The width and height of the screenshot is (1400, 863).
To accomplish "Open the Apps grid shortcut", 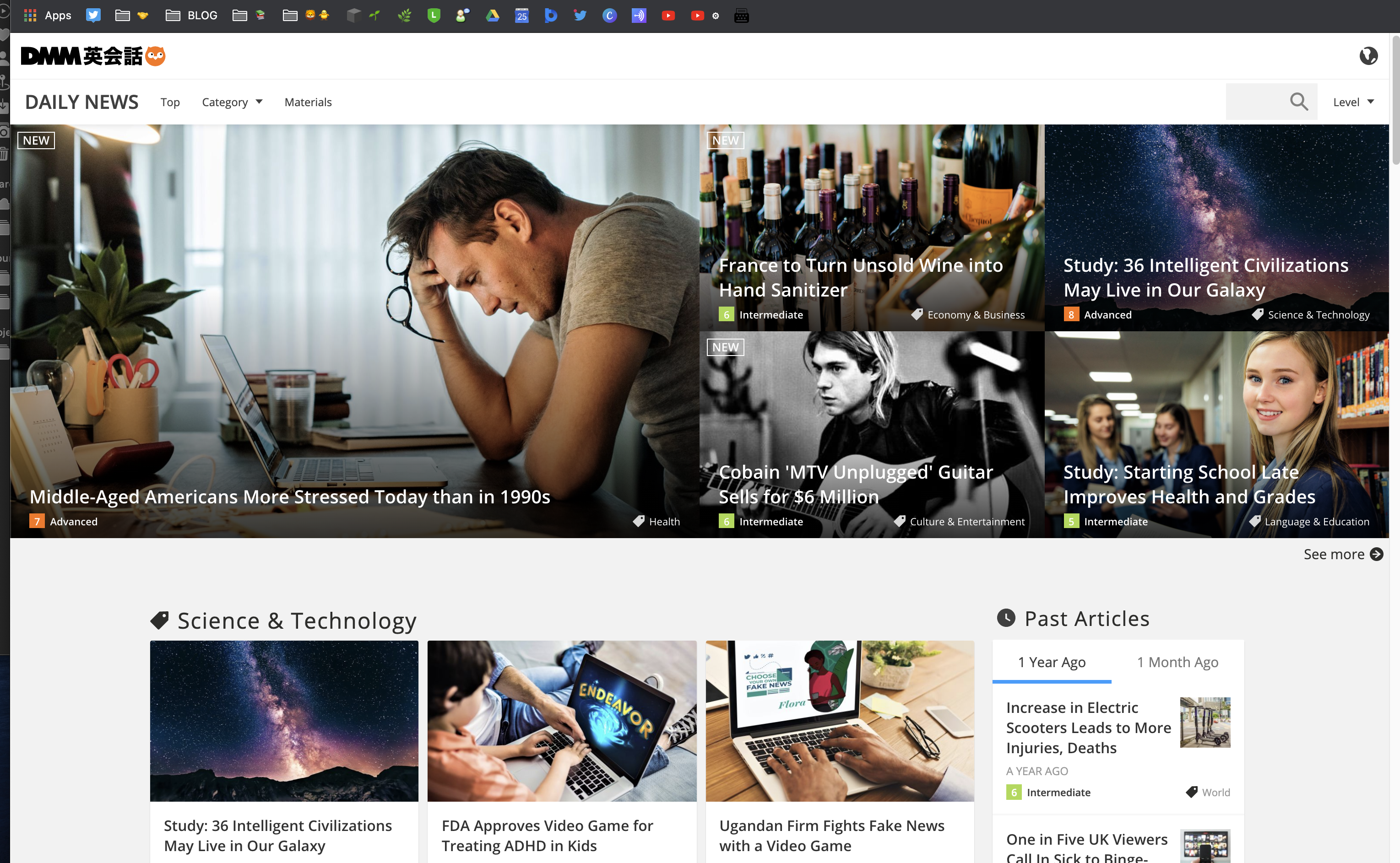I will pos(48,16).
